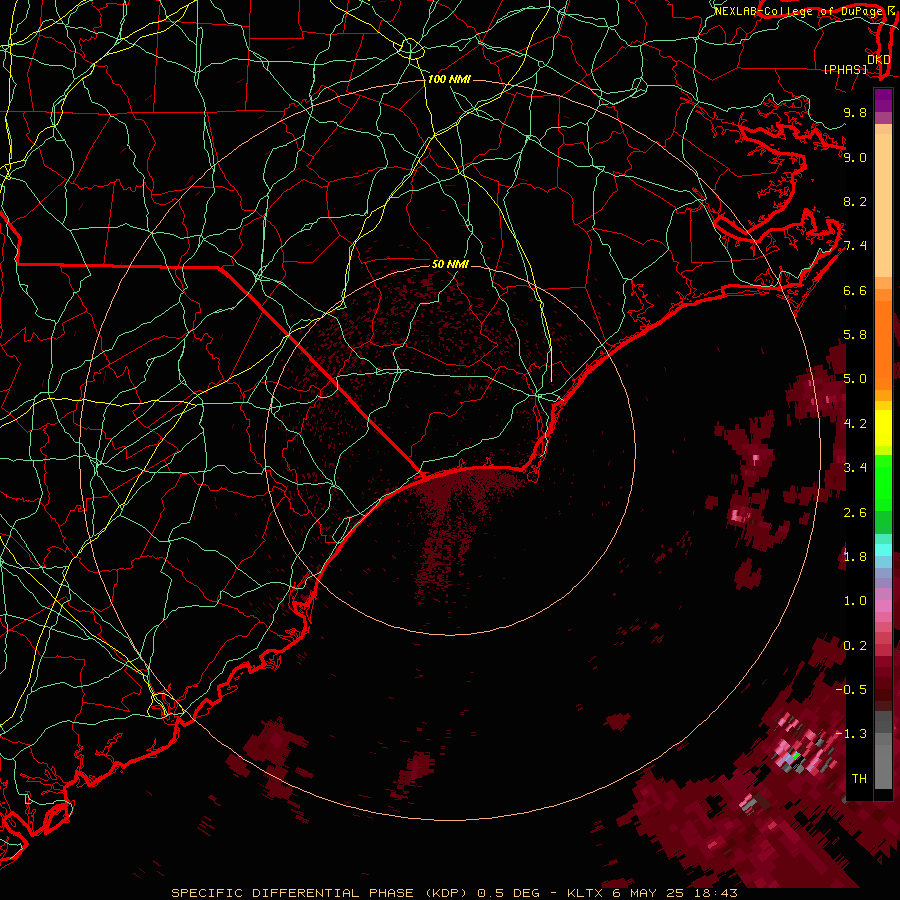The height and width of the screenshot is (900, 900).
Task: Click the 8.2 color scale value
Action: coord(855,201)
